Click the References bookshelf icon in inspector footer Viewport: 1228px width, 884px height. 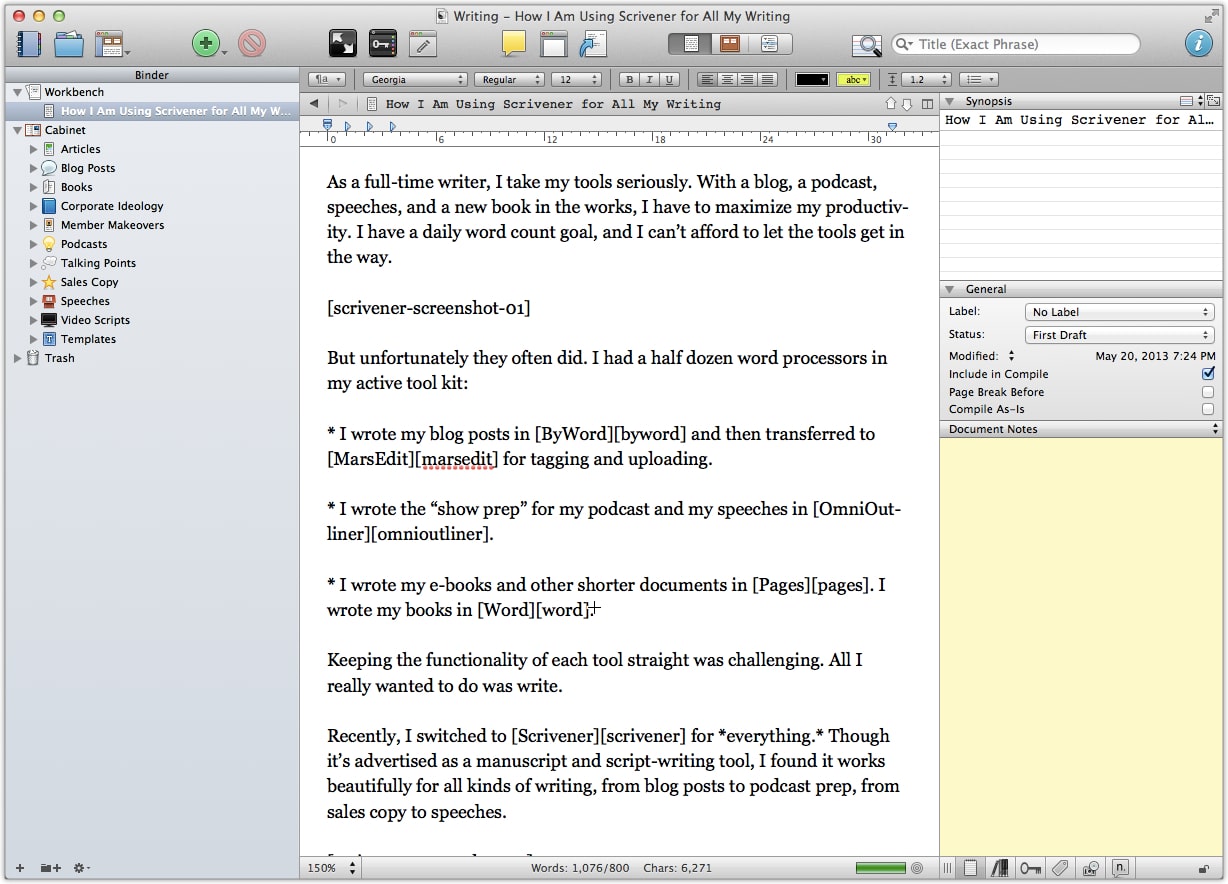(x=999, y=868)
